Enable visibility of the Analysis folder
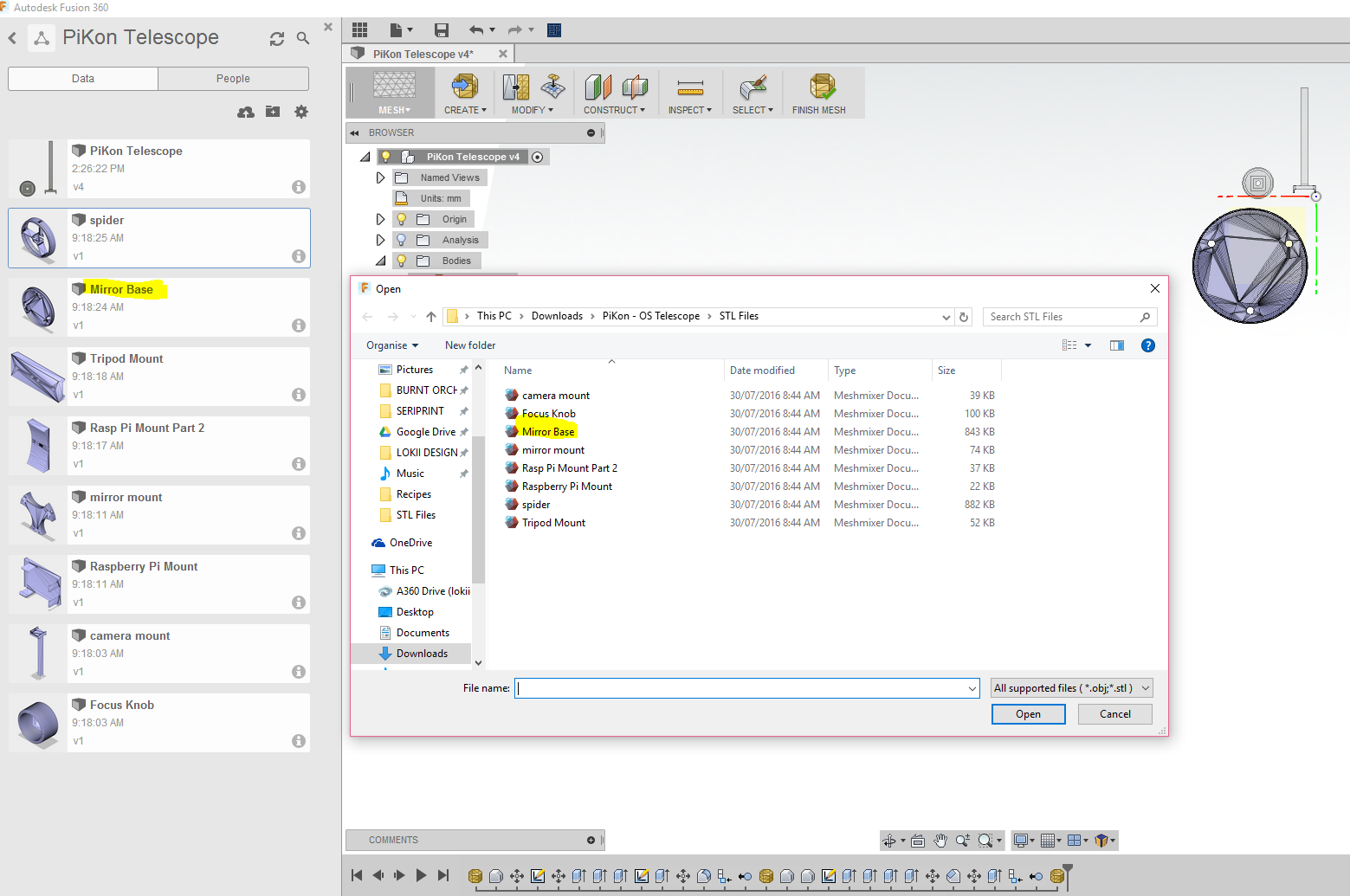 tap(401, 239)
